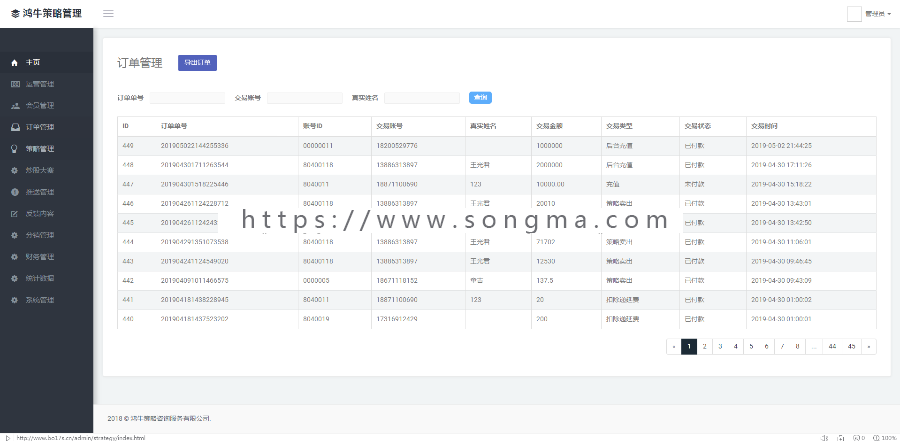Click timestamp 2019-05-02 21:44:25
The image size is (900, 441).
[781, 146]
